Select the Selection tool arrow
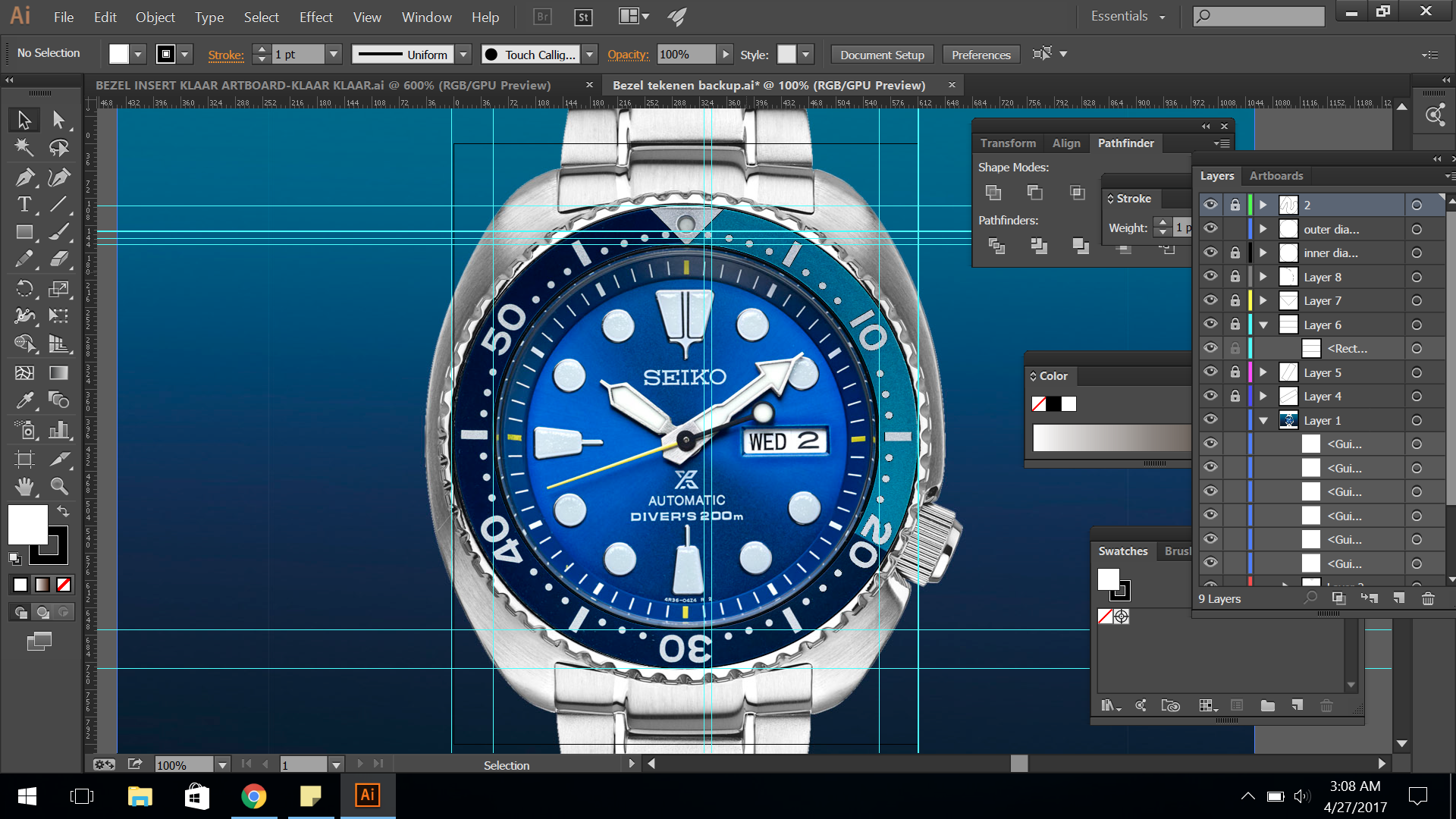 pos(24,120)
